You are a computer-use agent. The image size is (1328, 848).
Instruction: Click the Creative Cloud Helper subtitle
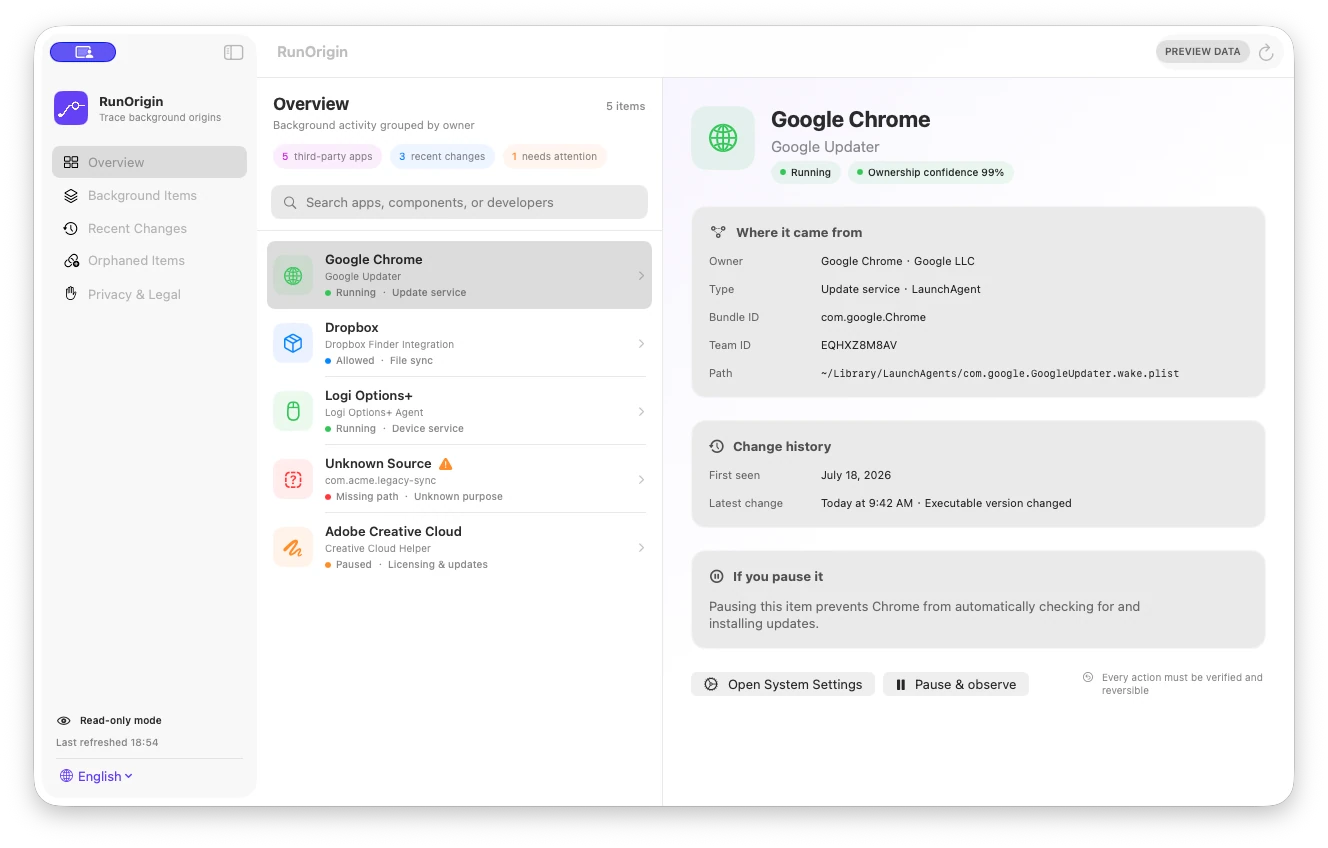coord(378,548)
